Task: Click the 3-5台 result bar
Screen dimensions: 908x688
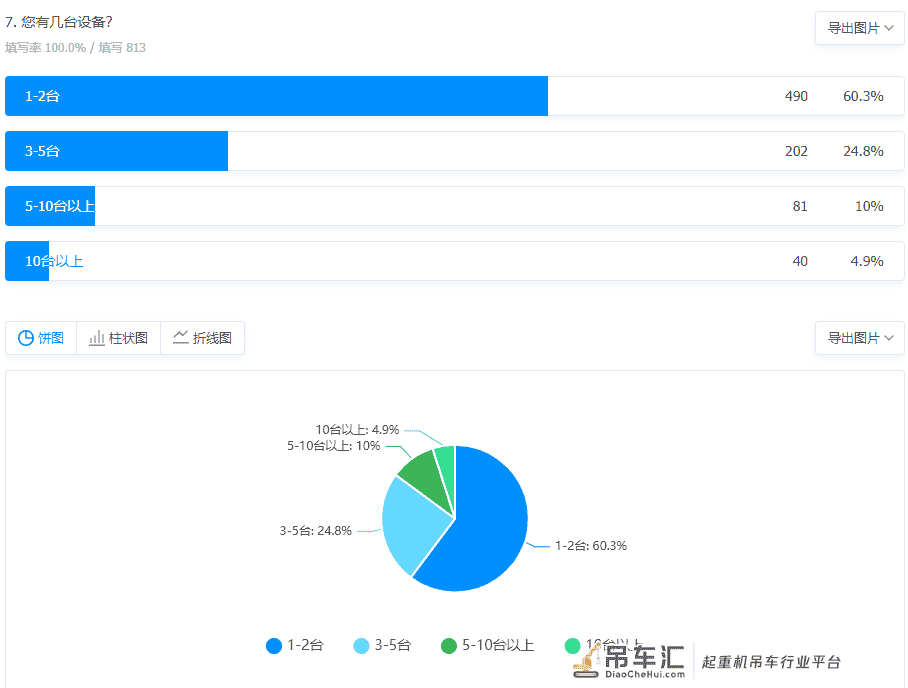Action: [x=455, y=151]
